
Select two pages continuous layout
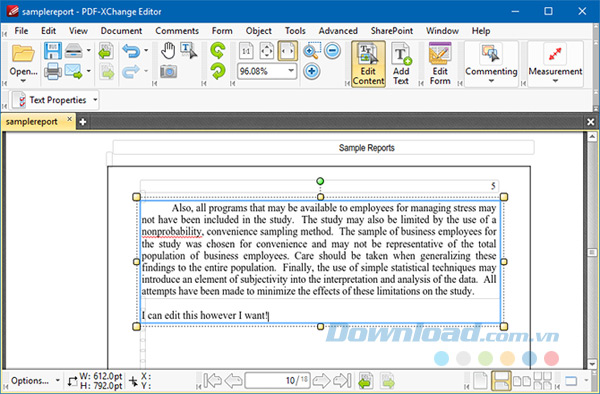coord(543,381)
